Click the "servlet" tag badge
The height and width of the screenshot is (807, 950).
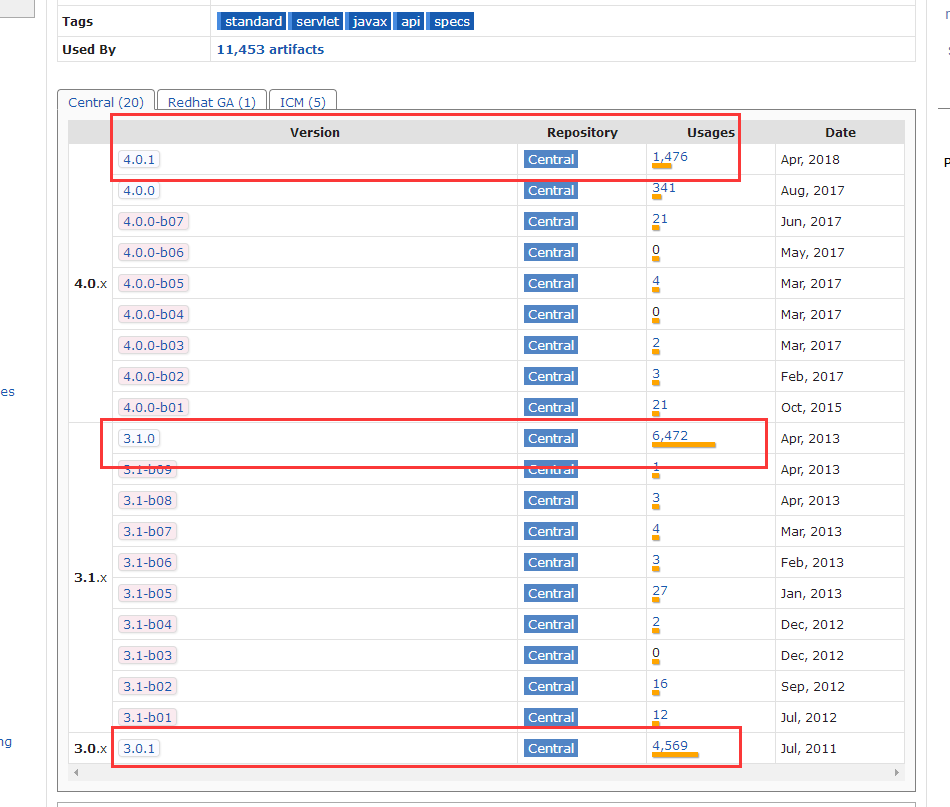point(316,20)
